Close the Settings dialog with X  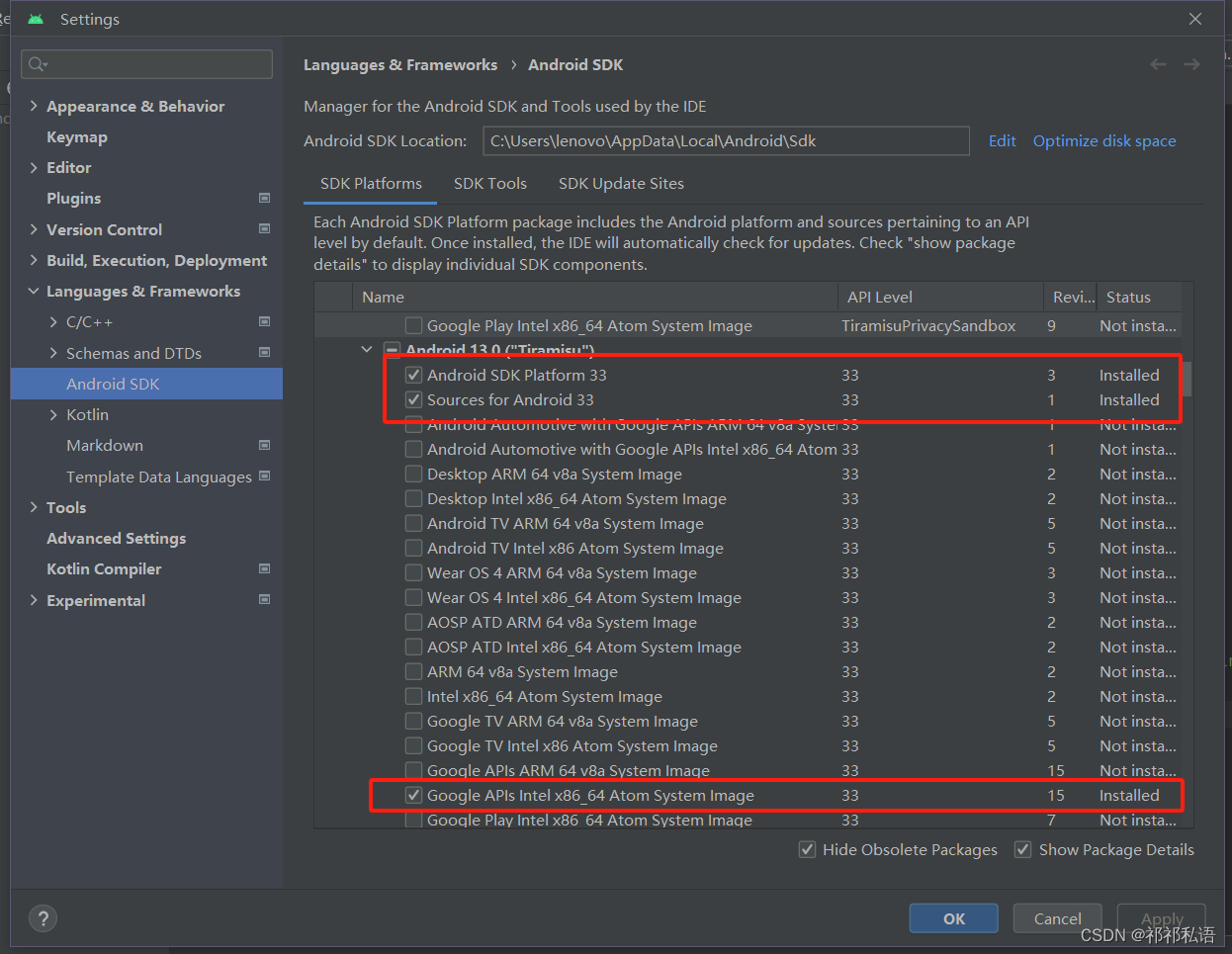pyautogui.click(x=1195, y=19)
